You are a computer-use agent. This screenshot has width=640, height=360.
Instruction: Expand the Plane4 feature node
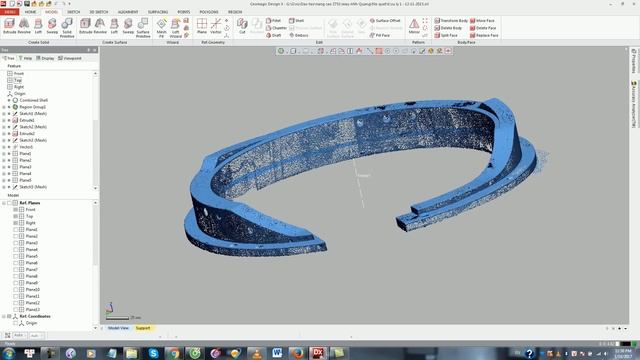coord(4,173)
